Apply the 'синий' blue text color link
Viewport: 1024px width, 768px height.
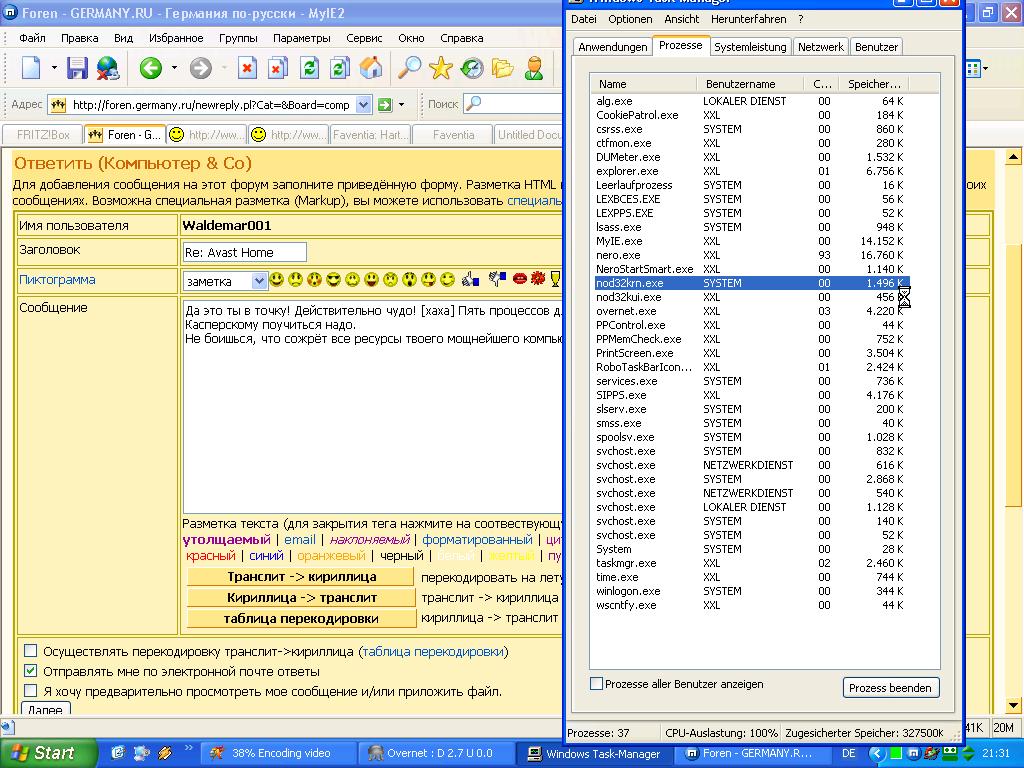[x=266, y=556]
